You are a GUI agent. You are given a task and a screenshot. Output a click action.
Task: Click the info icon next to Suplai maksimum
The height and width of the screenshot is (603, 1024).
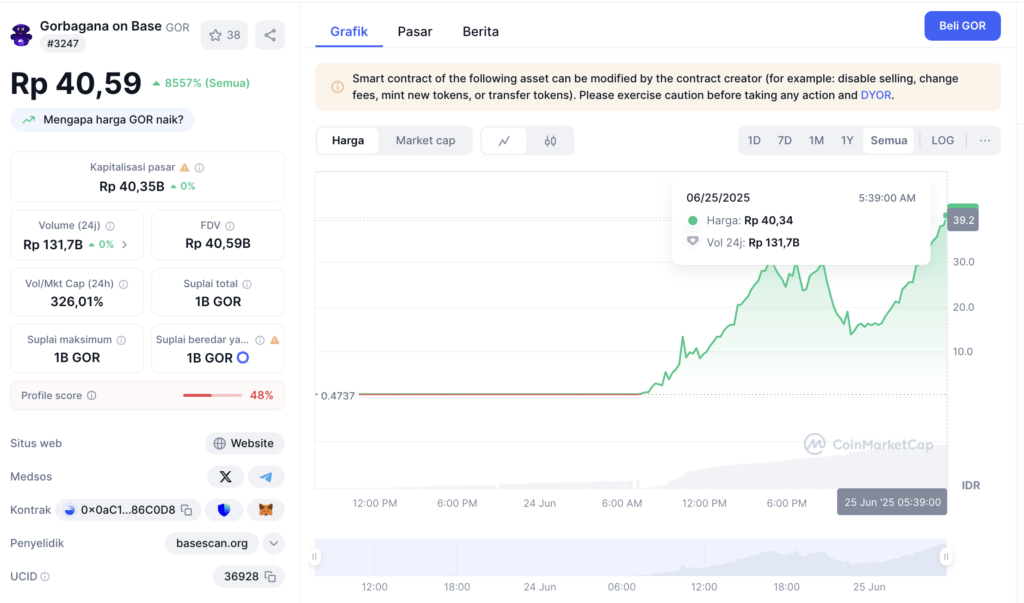[x=121, y=340]
